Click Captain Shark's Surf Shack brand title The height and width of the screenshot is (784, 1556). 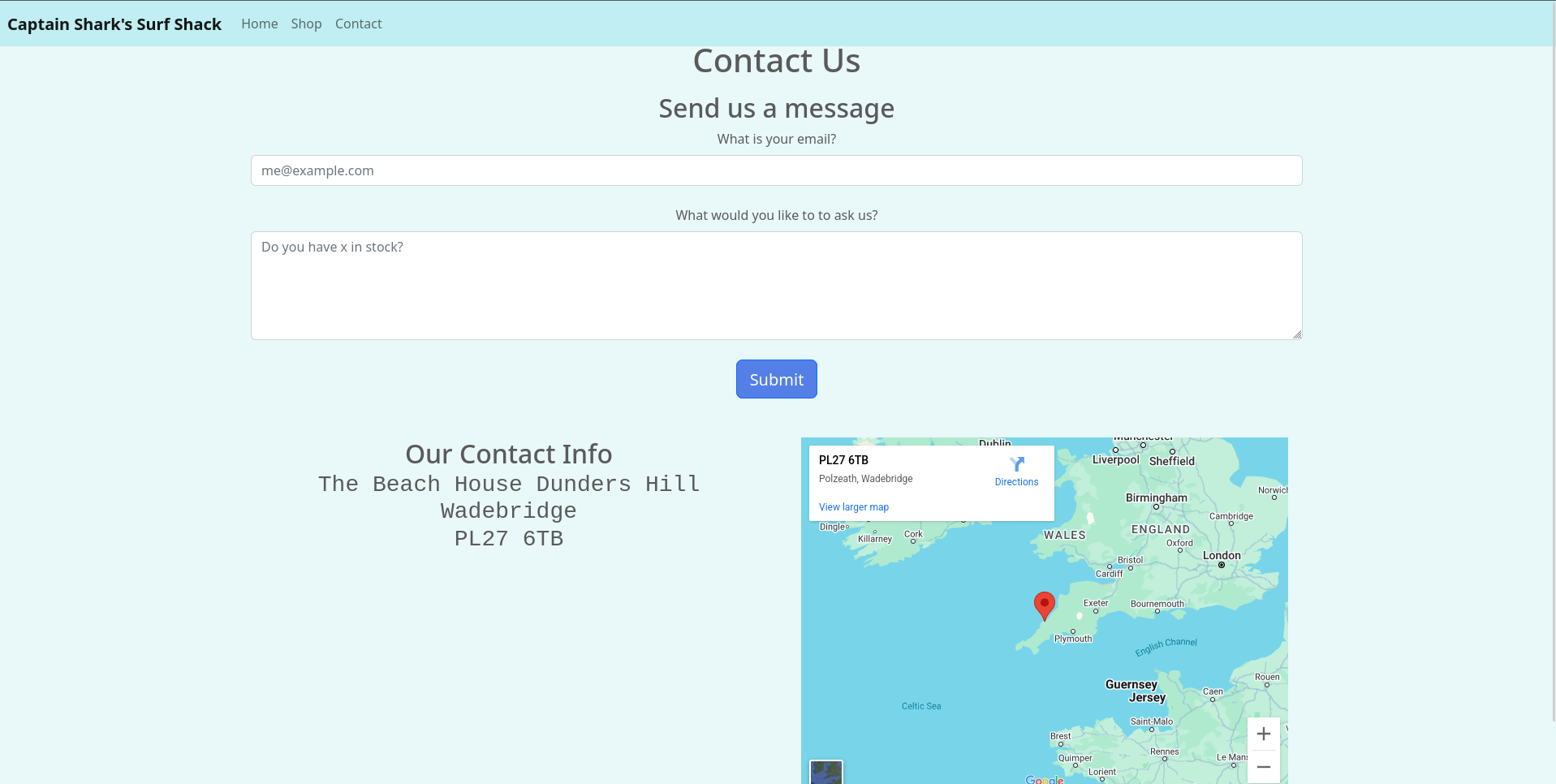[114, 24]
